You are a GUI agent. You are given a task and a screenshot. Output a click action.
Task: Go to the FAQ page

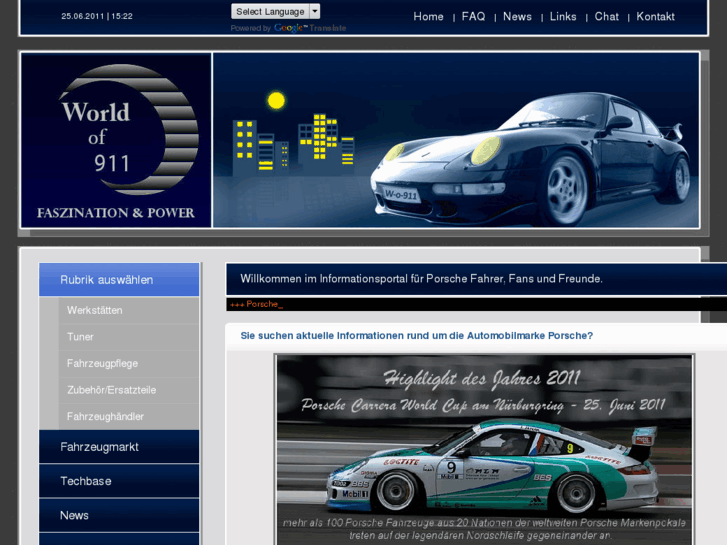(x=473, y=17)
